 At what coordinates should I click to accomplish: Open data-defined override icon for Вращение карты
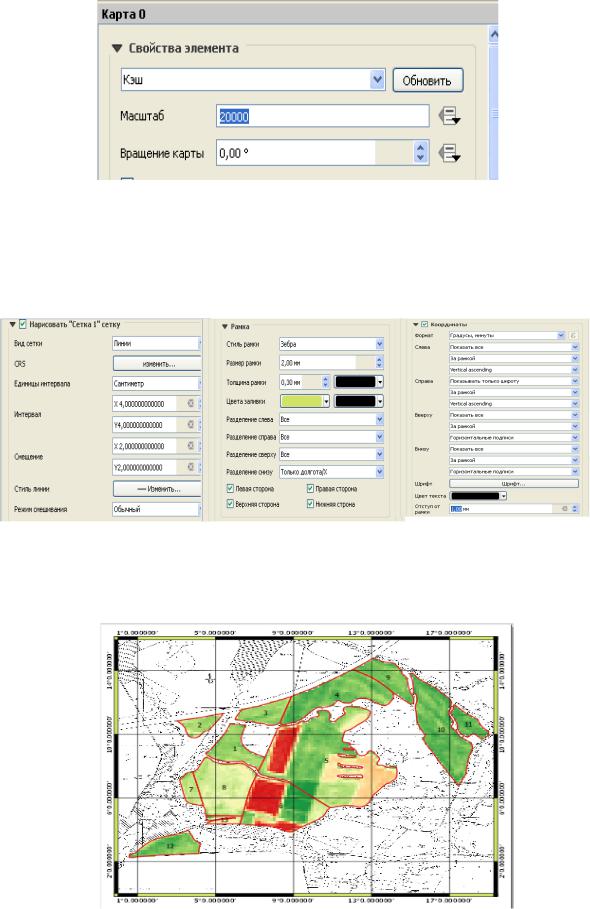pos(449,153)
